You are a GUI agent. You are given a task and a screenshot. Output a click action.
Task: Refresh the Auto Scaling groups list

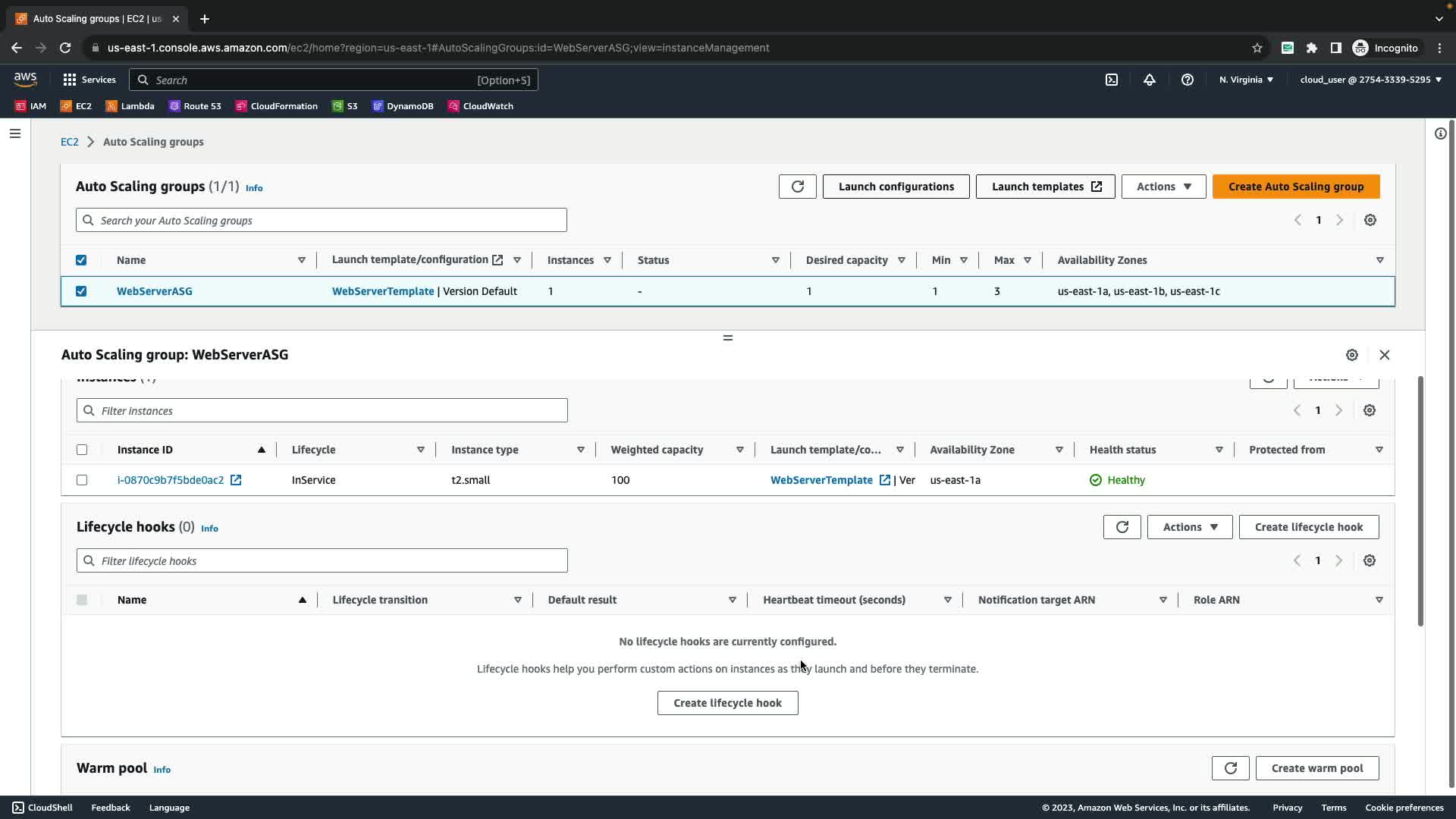coord(797,187)
